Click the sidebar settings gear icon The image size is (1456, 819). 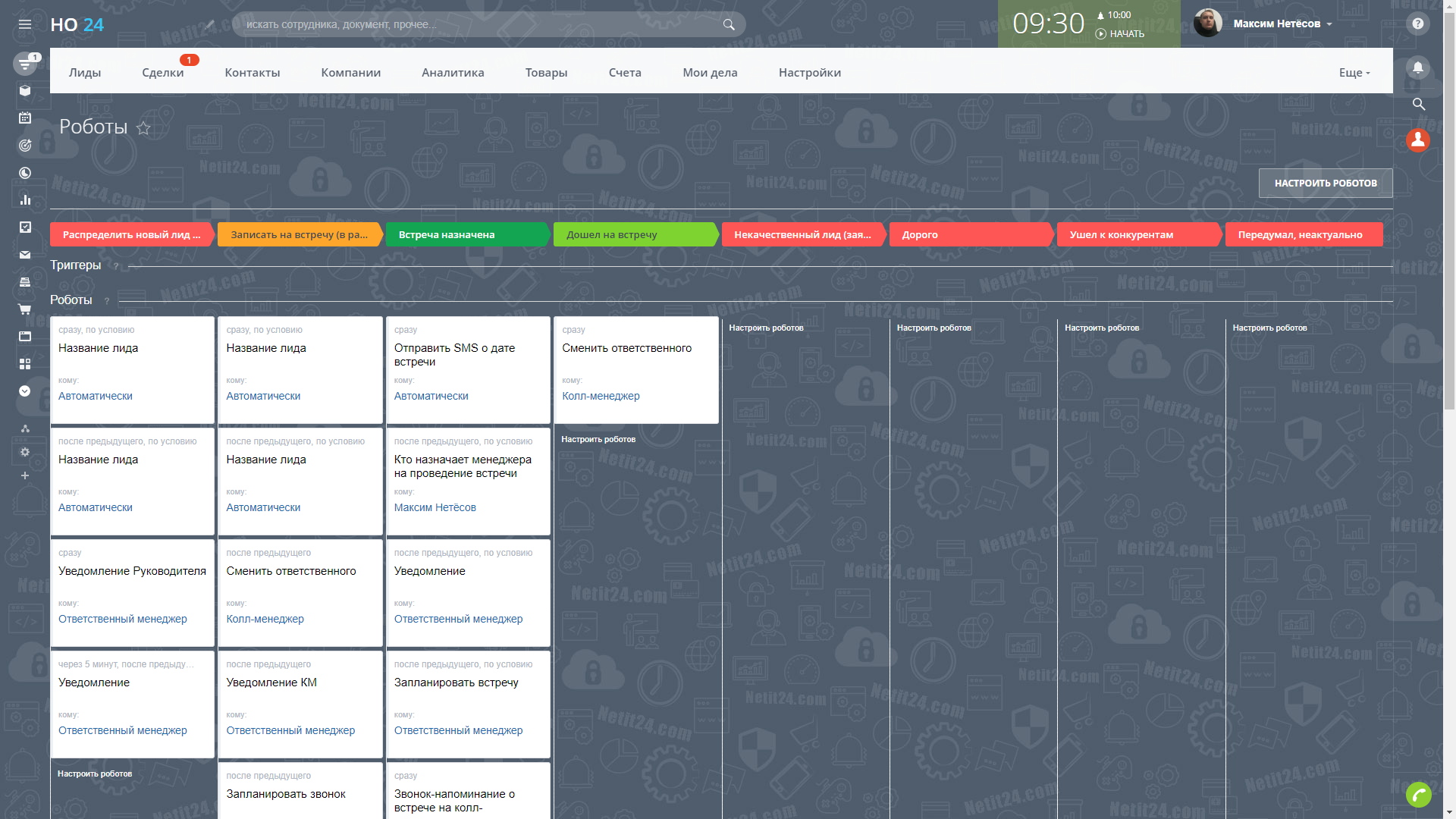pyautogui.click(x=25, y=452)
